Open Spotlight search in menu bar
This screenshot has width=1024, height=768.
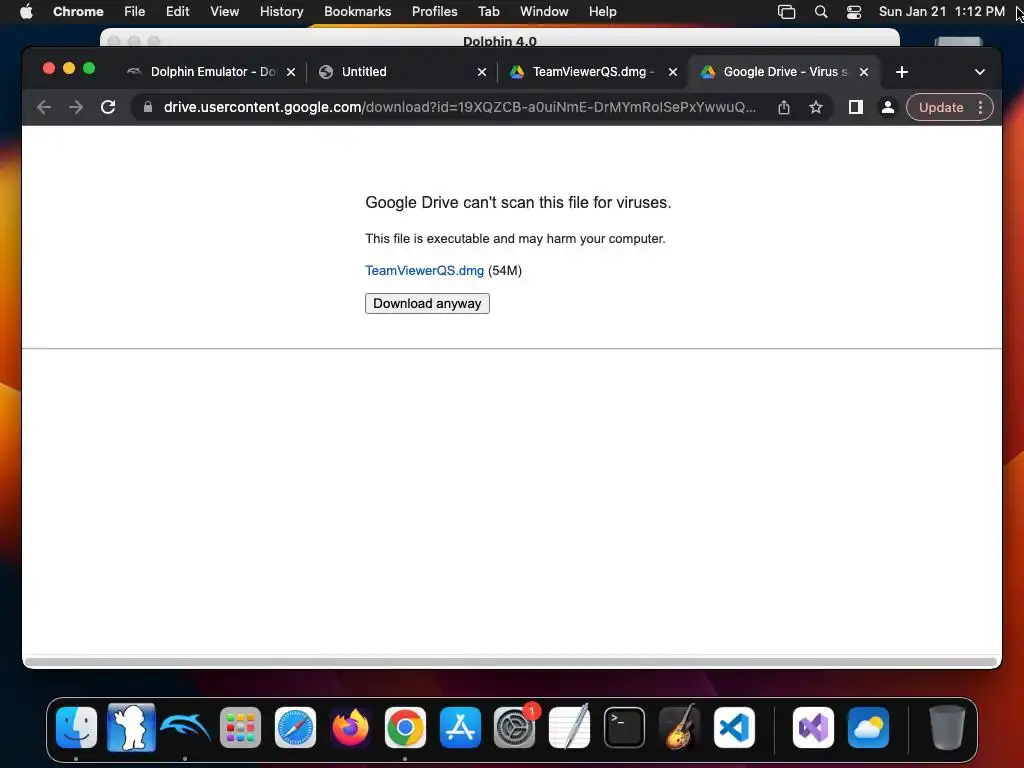point(821,12)
